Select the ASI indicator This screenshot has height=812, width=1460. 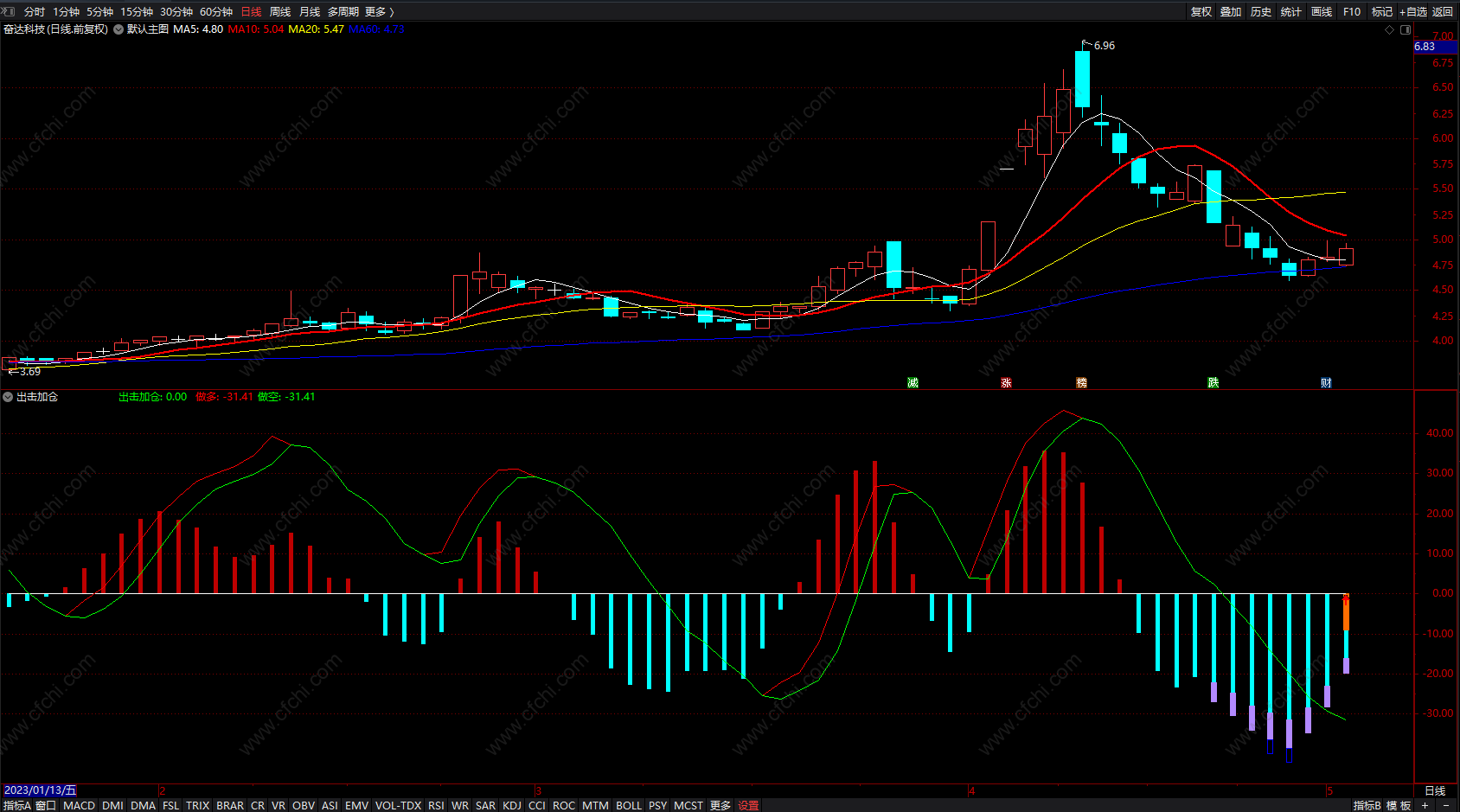tap(330, 805)
